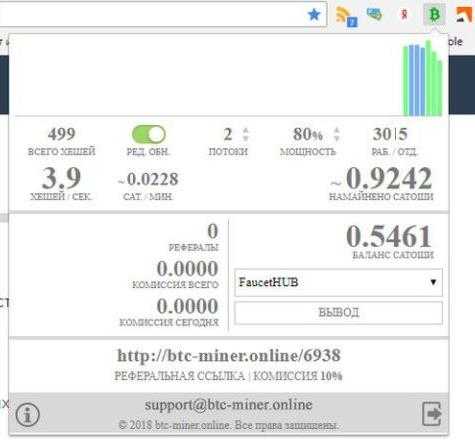The image size is (475, 440).
Task: Open the info circle icon
Action: pyautogui.click(x=28, y=414)
